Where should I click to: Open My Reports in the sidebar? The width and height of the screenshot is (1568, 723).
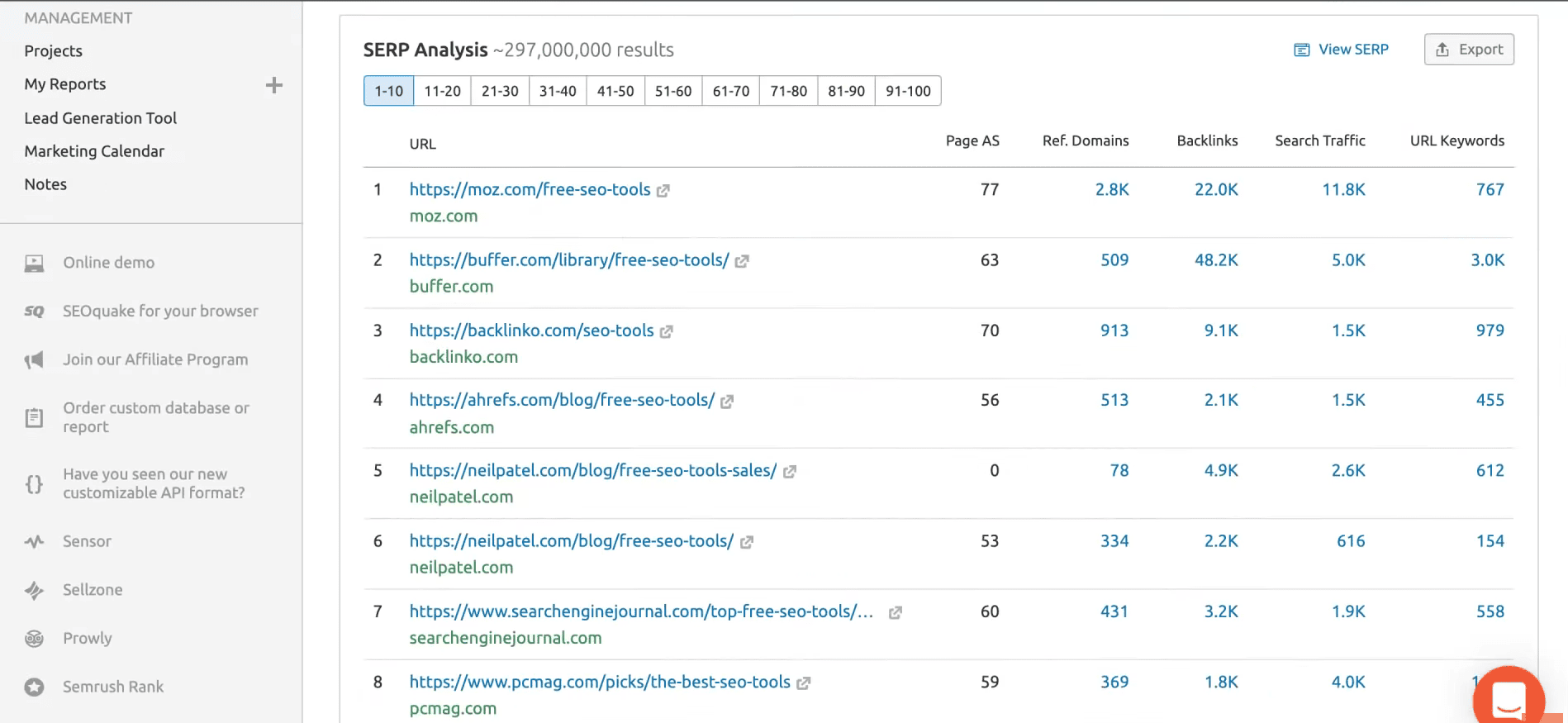65,84
